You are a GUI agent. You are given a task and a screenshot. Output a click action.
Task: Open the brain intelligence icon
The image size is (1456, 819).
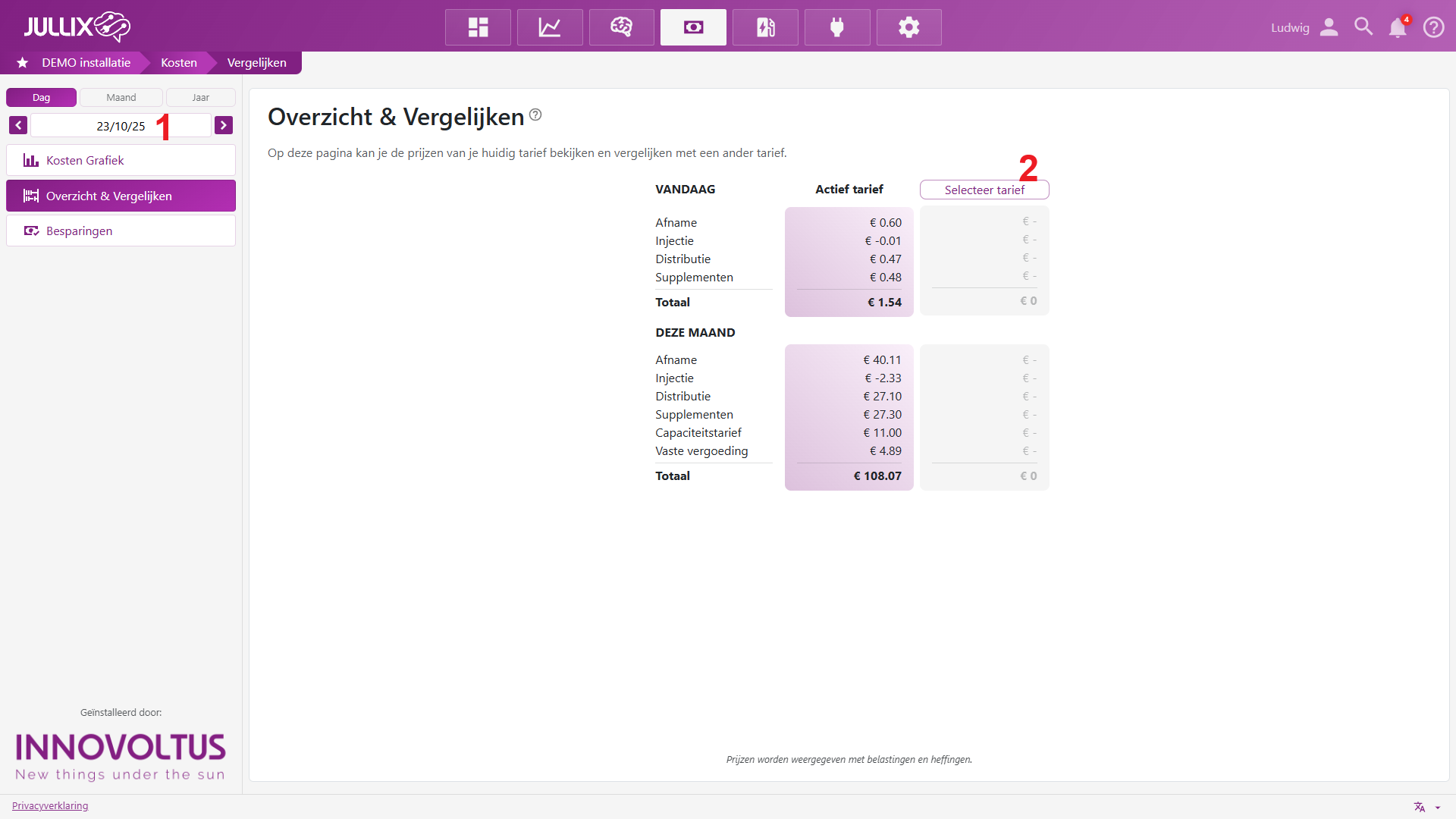[x=621, y=27]
